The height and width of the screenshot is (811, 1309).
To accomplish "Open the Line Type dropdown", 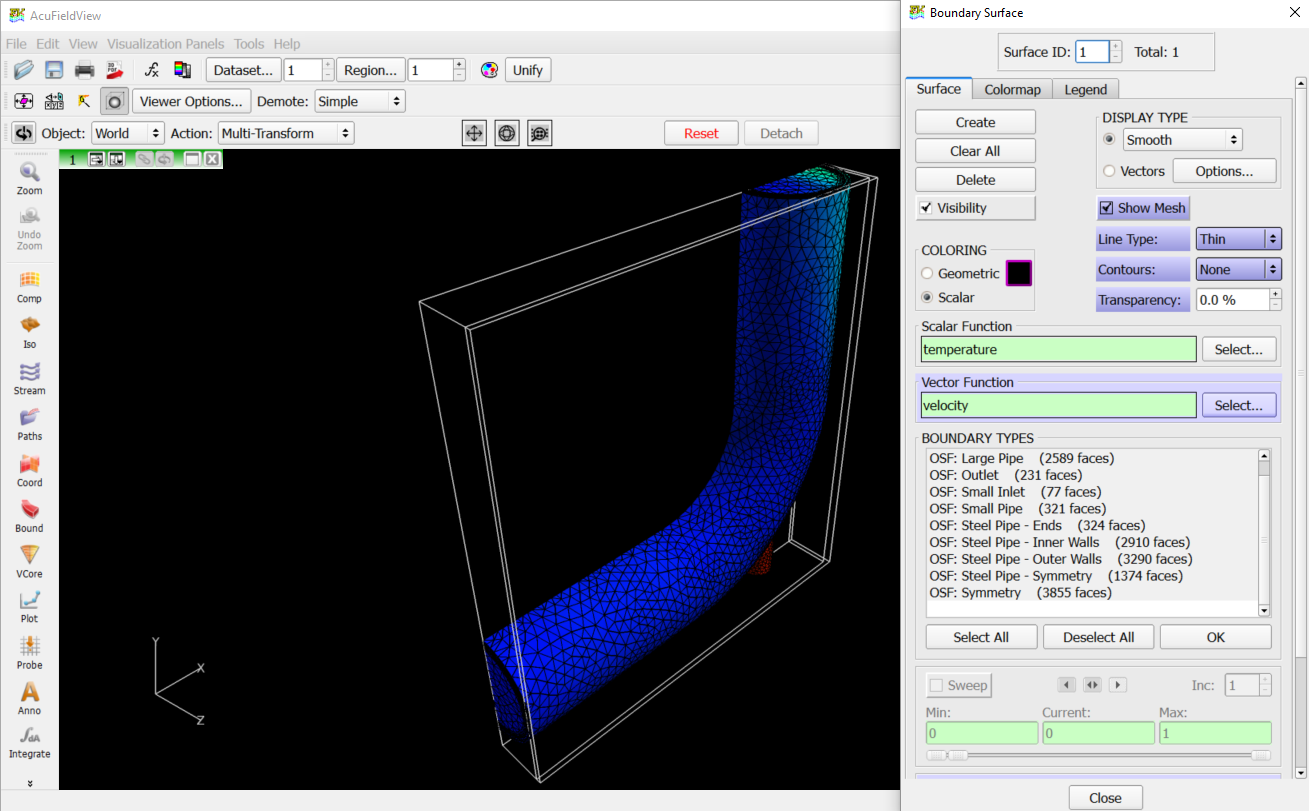I will 1238,239.
